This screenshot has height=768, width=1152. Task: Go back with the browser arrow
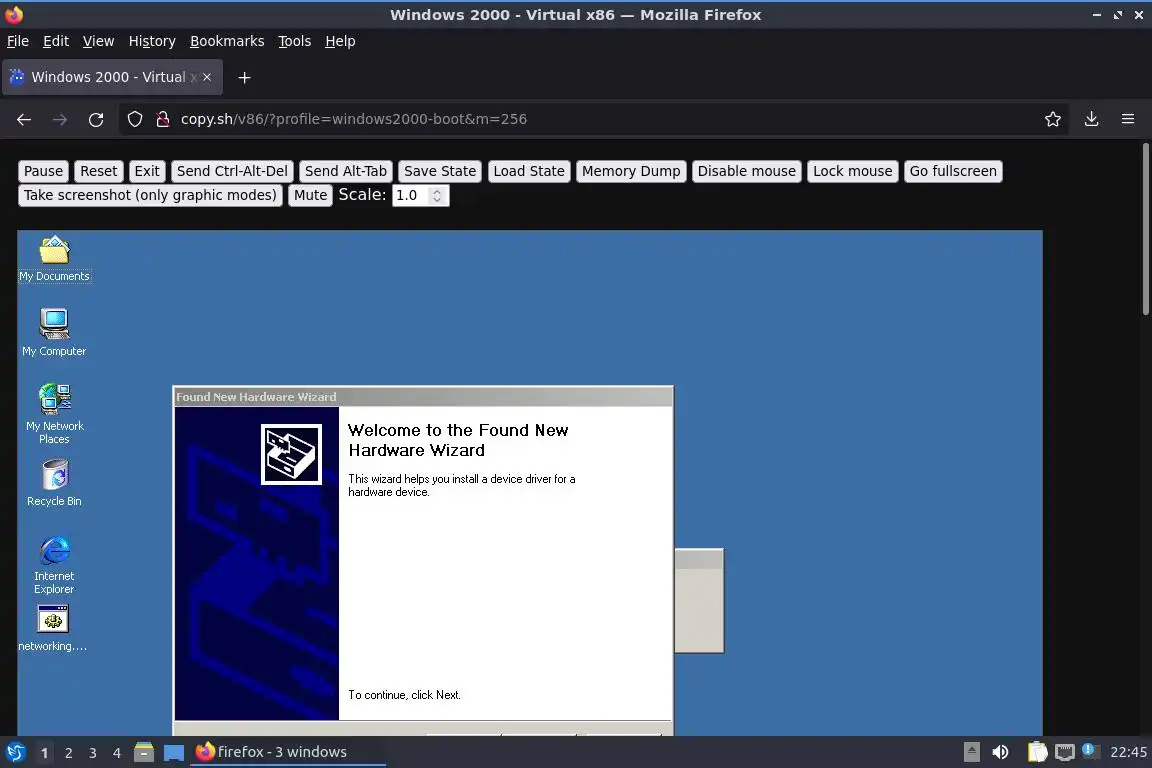pyautogui.click(x=24, y=119)
